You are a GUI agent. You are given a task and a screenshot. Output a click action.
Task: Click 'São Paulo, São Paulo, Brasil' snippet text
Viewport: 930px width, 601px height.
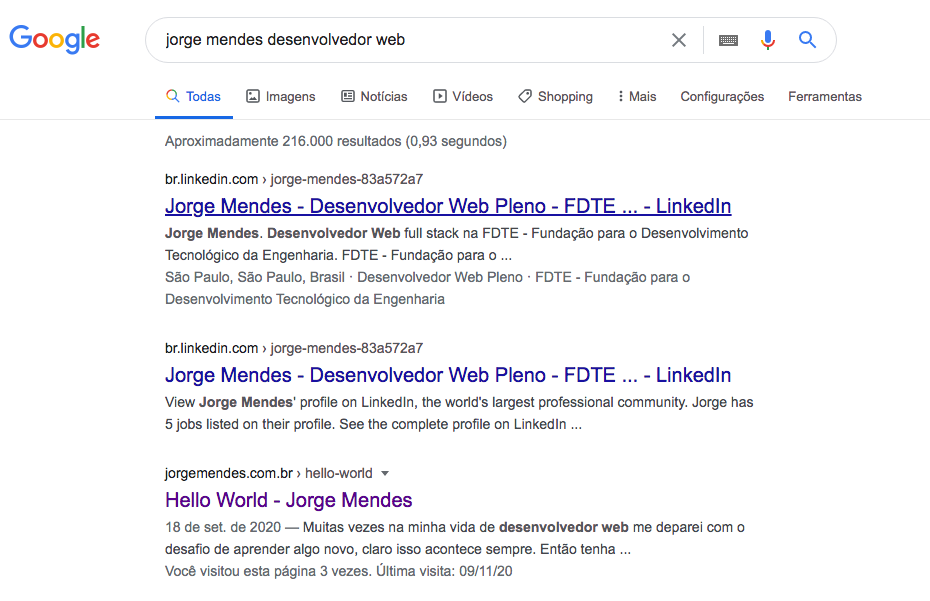pos(254,277)
